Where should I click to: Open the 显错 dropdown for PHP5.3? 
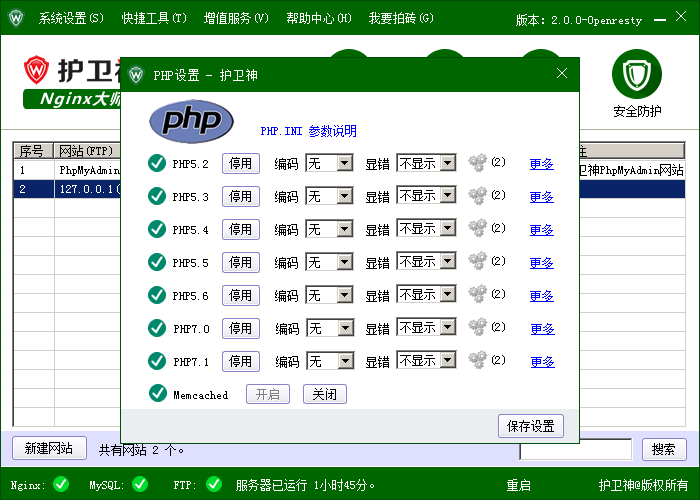point(426,196)
